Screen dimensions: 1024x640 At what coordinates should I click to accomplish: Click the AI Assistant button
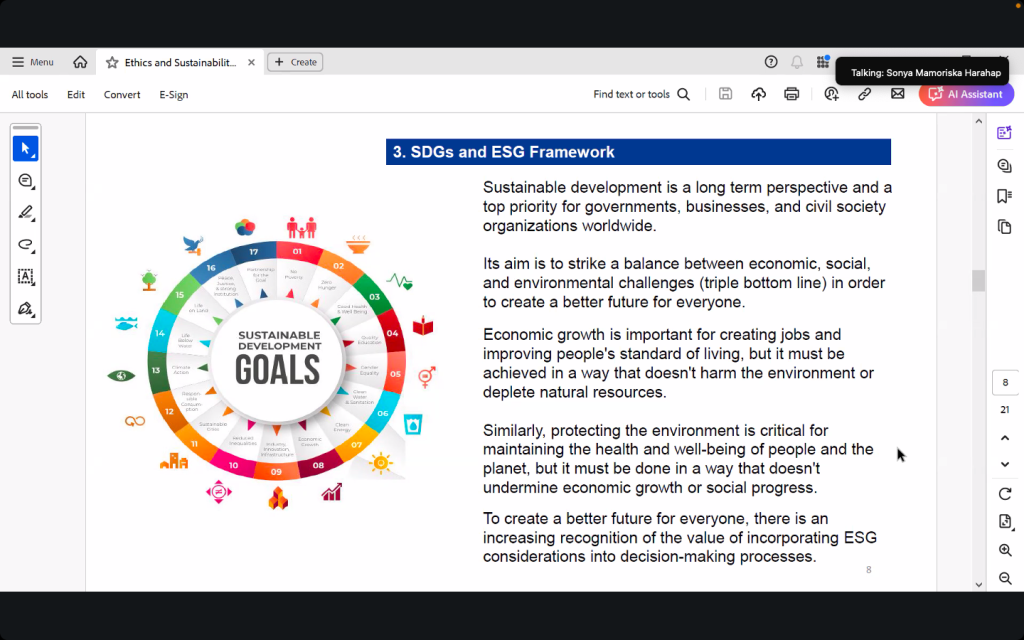[x=966, y=94]
